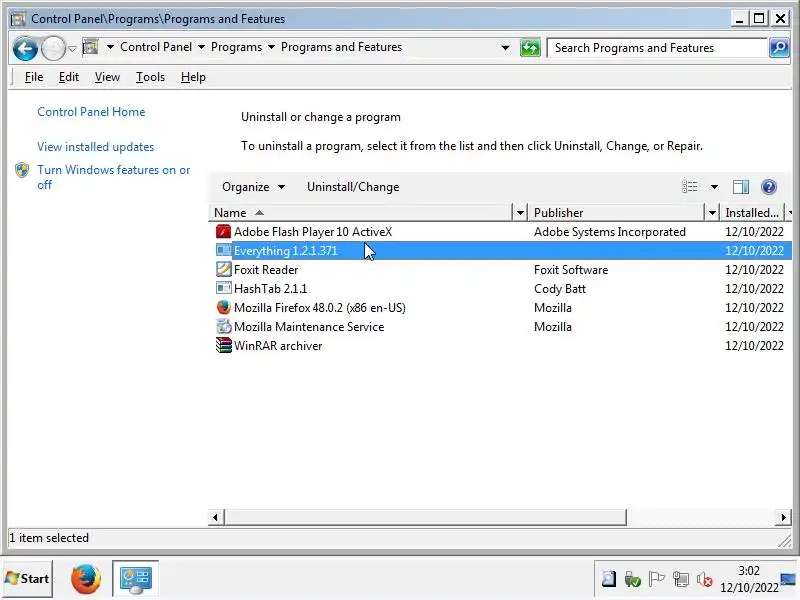This screenshot has width=800, height=600.
Task: Click the Action Center flag tray icon
Action: click(x=656, y=580)
